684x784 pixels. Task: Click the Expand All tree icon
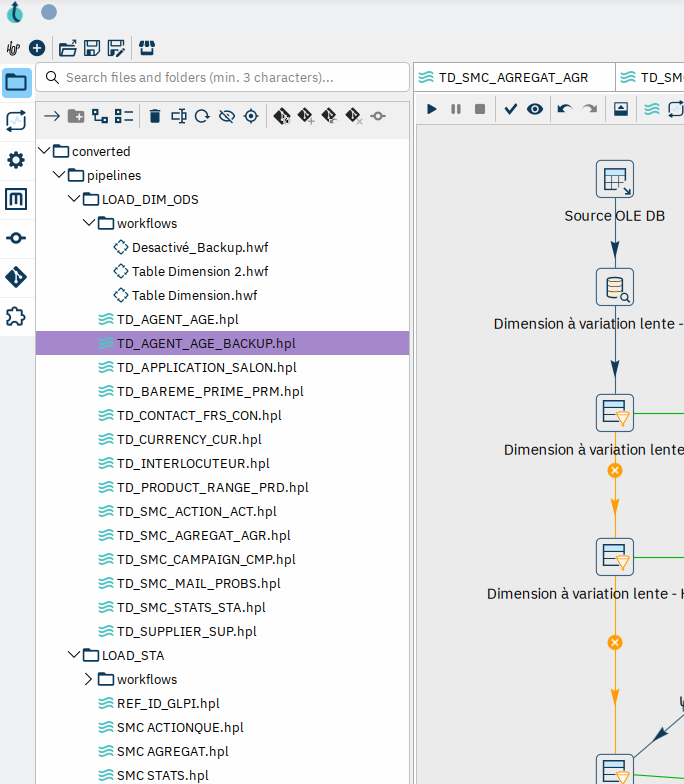click(100, 116)
